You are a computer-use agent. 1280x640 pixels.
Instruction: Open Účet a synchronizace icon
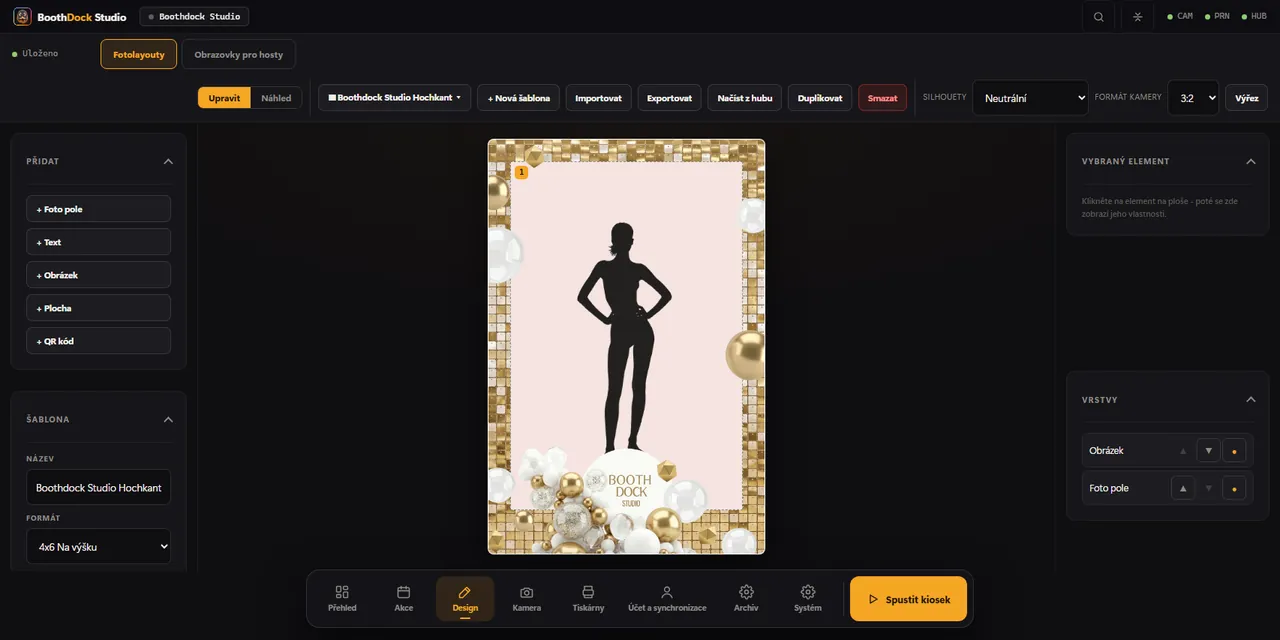[x=667, y=592]
